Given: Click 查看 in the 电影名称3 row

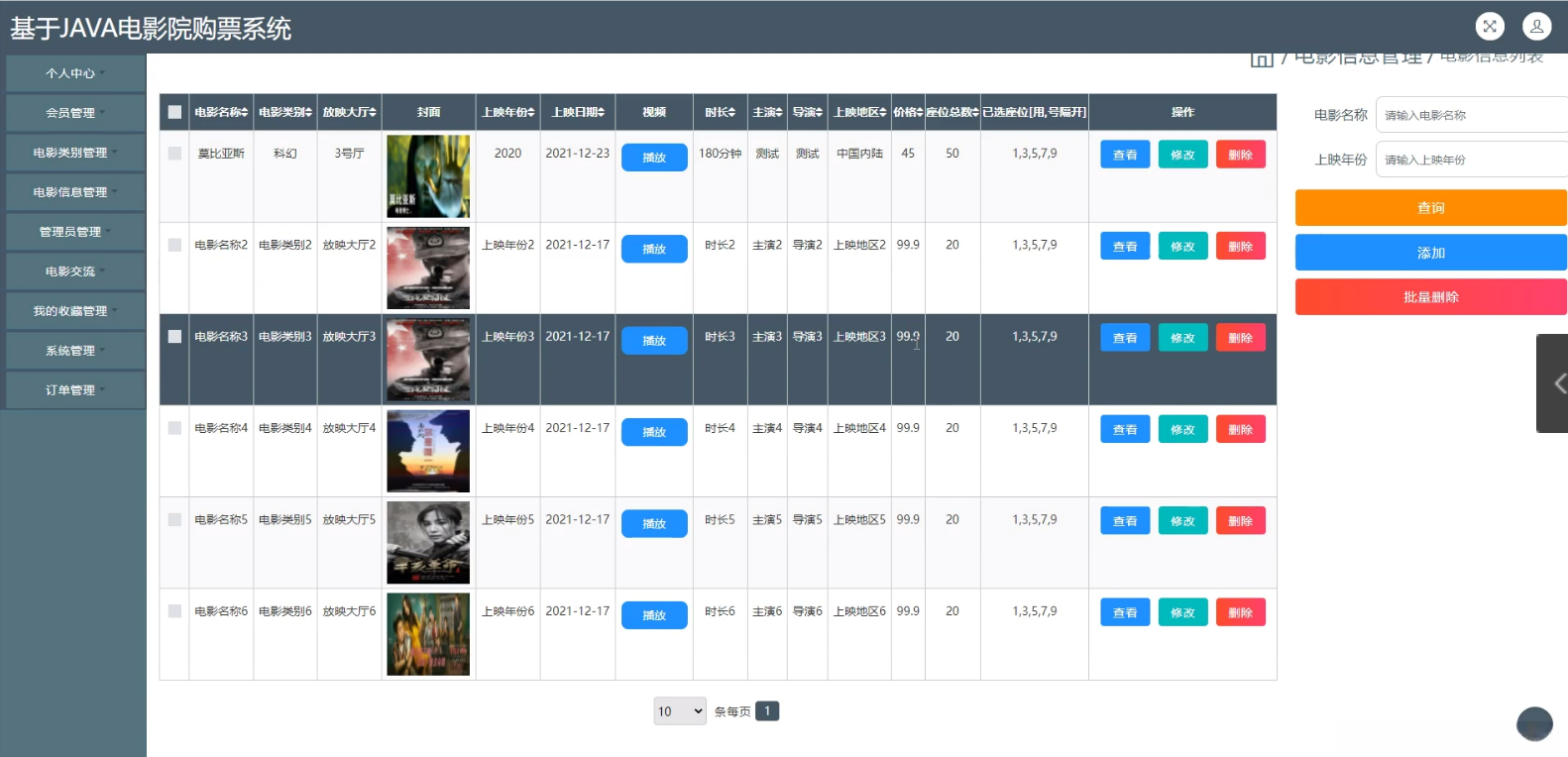Looking at the screenshot, I should point(1125,338).
